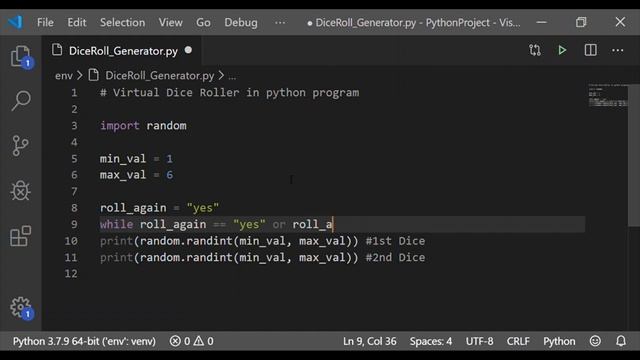
Task: Click the 'import' keyword on line 3
Action: pyautogui.click(x=120, y=126)
